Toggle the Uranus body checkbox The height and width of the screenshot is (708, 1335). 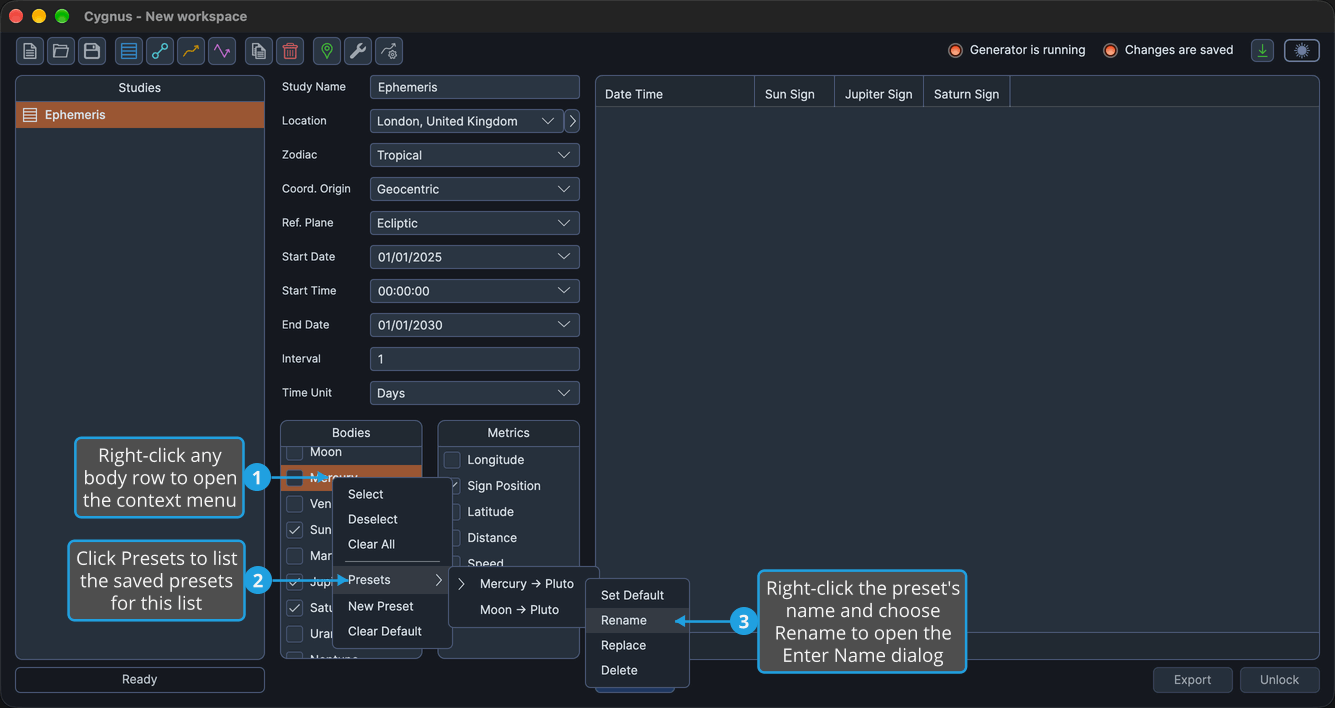point(295,634)
